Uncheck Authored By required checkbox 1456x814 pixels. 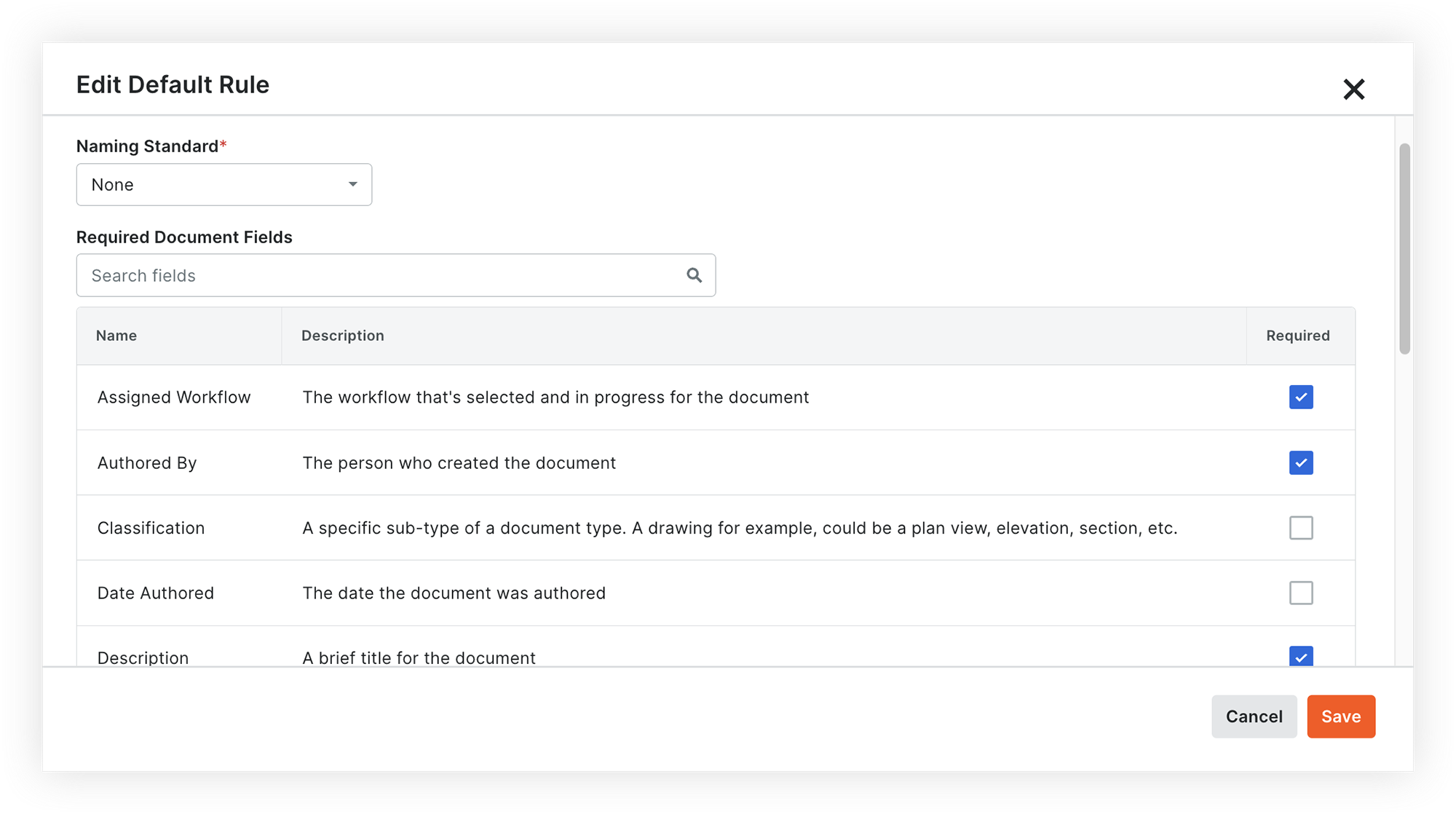1300,463
